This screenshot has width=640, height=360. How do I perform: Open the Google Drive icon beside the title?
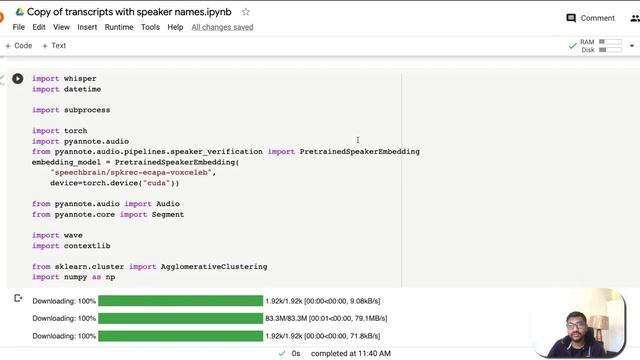20,12
